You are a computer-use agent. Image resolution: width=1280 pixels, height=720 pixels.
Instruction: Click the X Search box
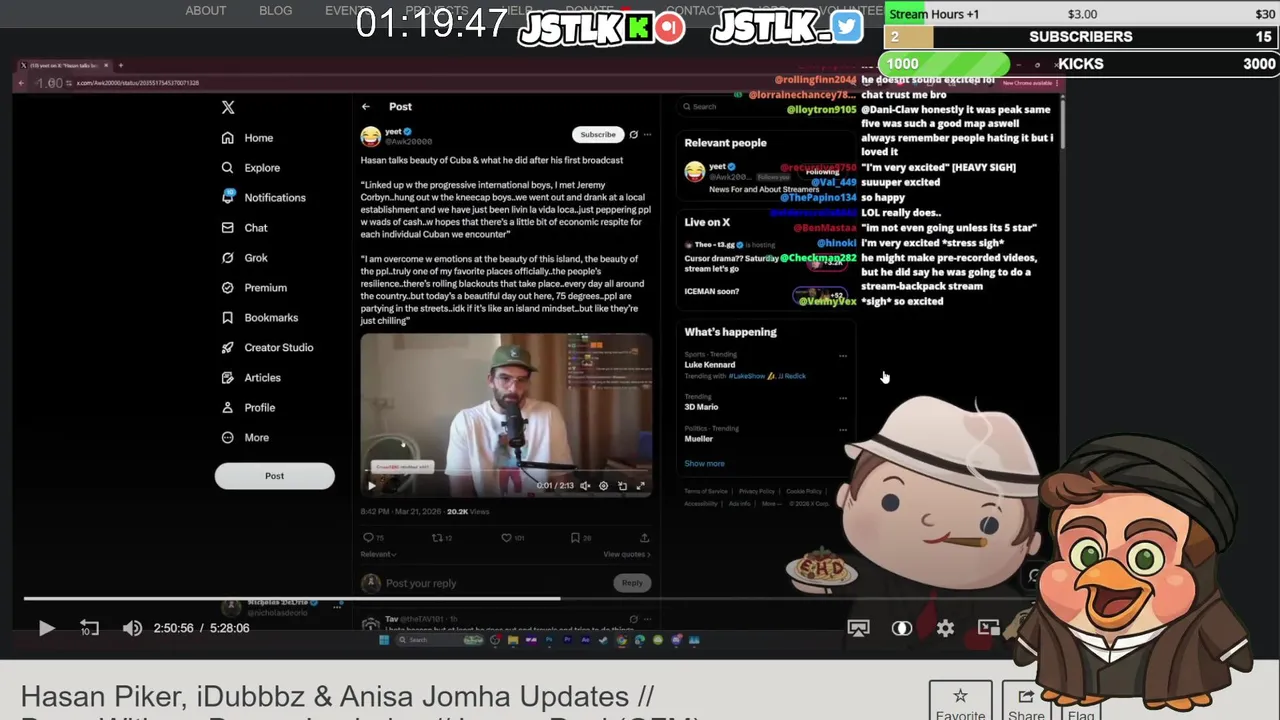point(765,106)
